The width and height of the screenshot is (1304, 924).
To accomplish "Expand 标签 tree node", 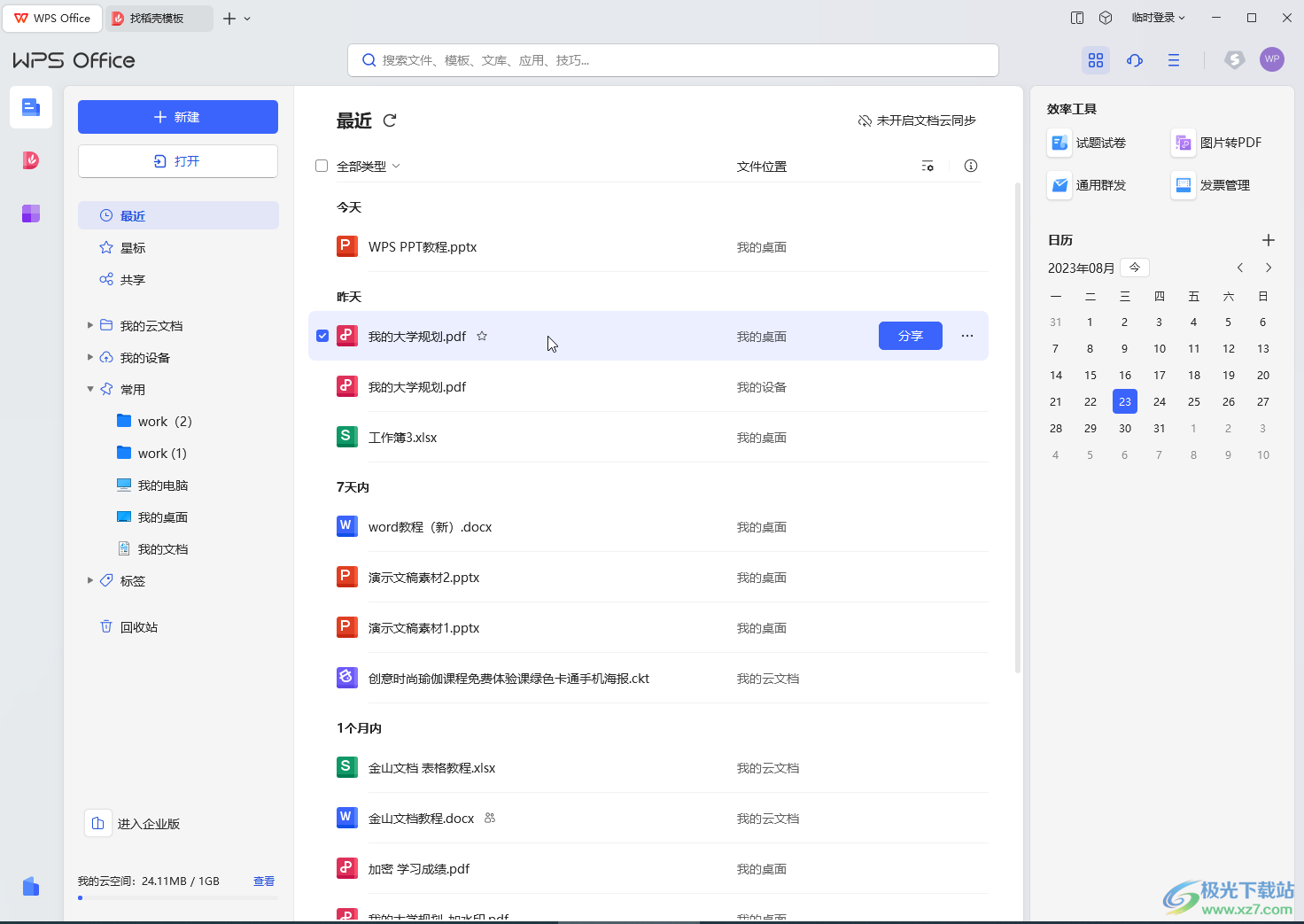I will [x=90, y=580].
